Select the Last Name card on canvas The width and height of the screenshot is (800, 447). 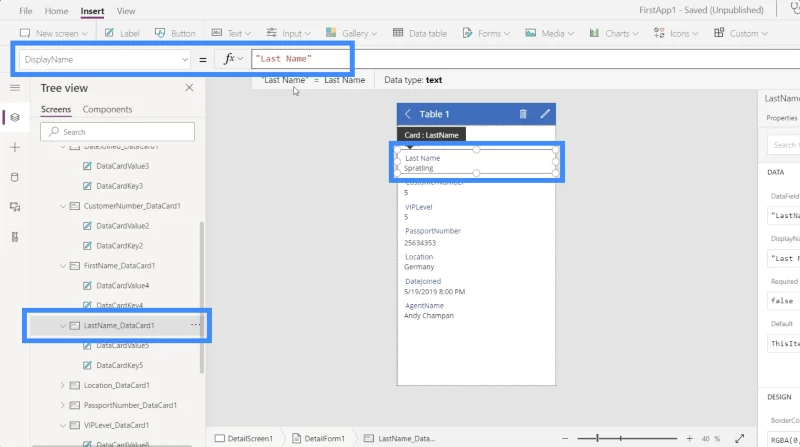(x=477, y=162)
